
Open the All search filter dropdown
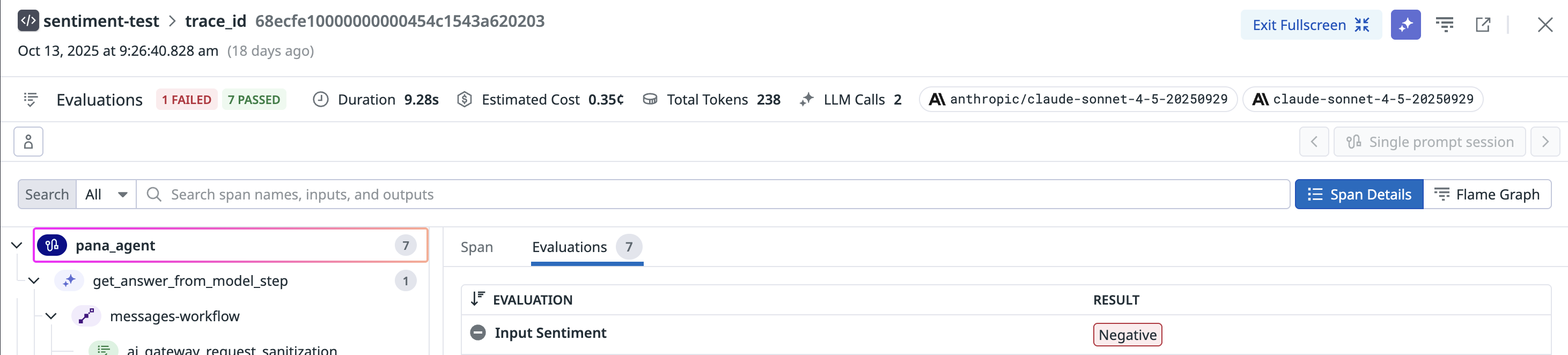tap(106, 194)
